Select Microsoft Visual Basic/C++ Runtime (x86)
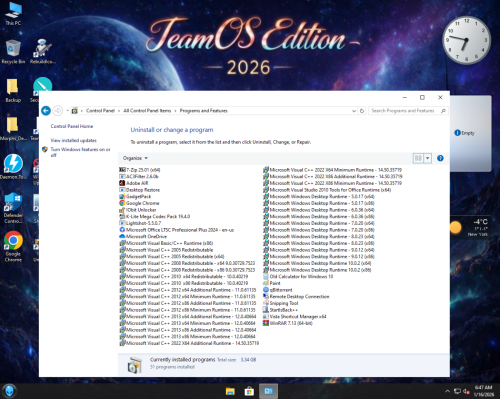This screenshot has height=399, width=500. [x=166, y=243]
